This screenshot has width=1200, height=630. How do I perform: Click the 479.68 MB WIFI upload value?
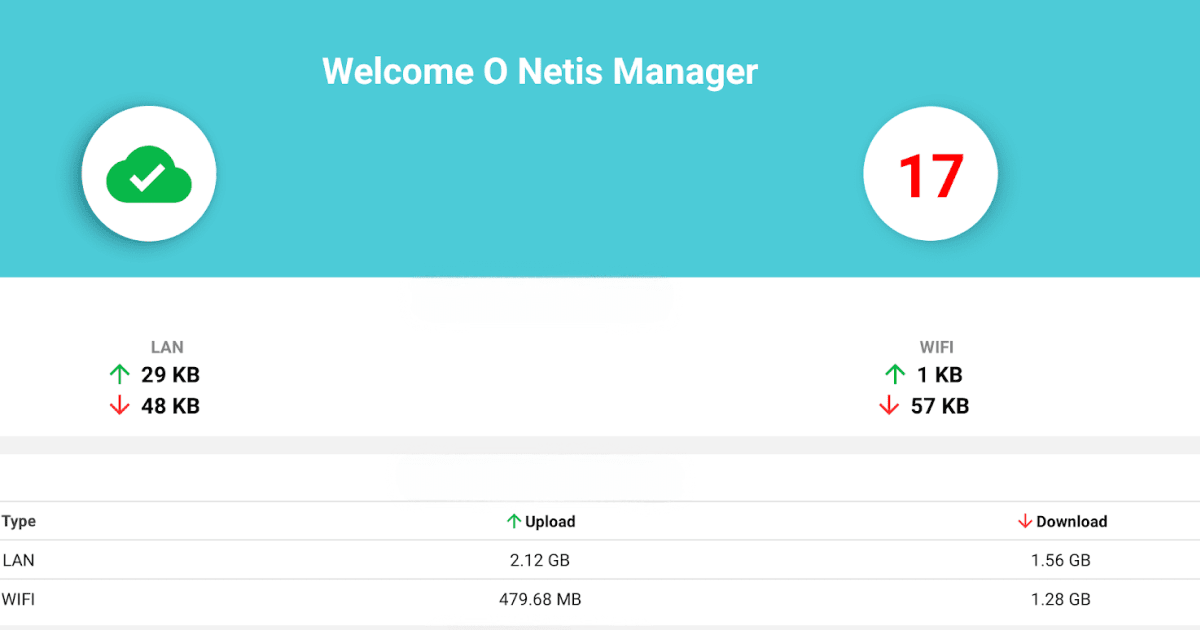(540, 599)
